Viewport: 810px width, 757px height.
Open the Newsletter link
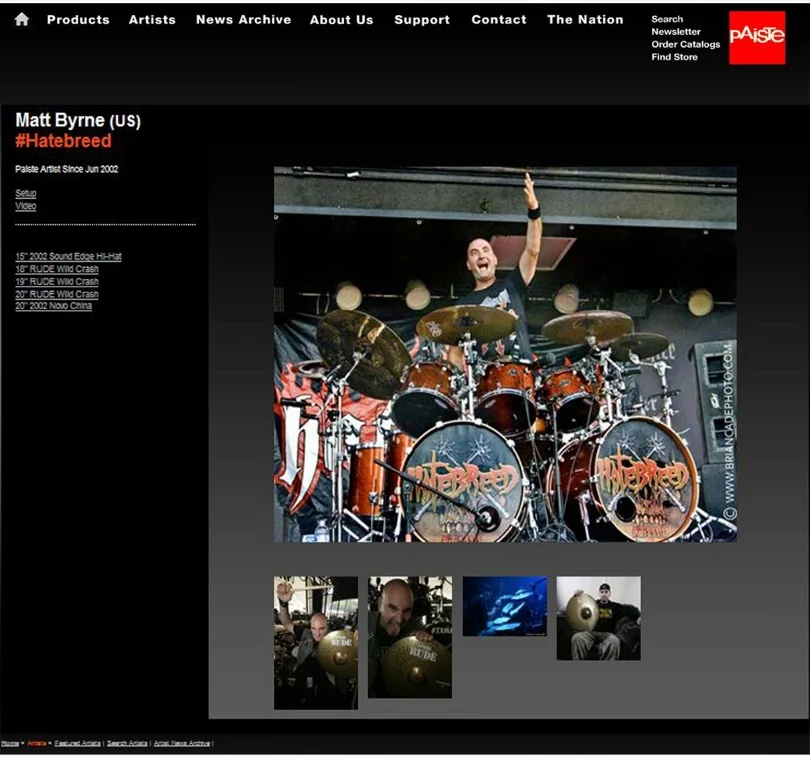676,32
